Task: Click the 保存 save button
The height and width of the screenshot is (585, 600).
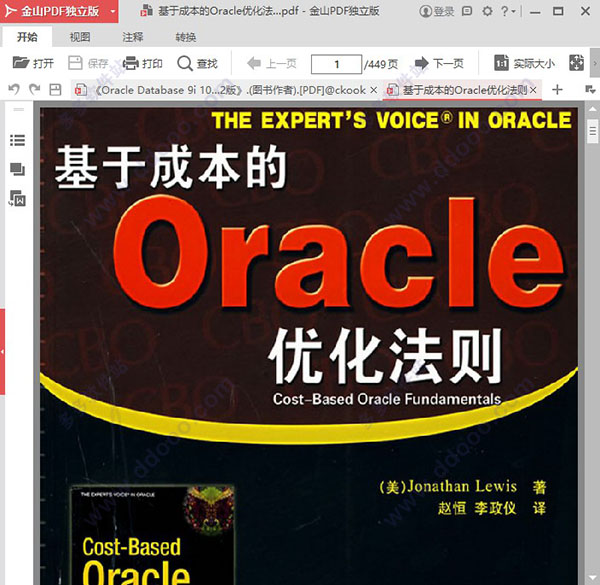Action: [88, 63]
